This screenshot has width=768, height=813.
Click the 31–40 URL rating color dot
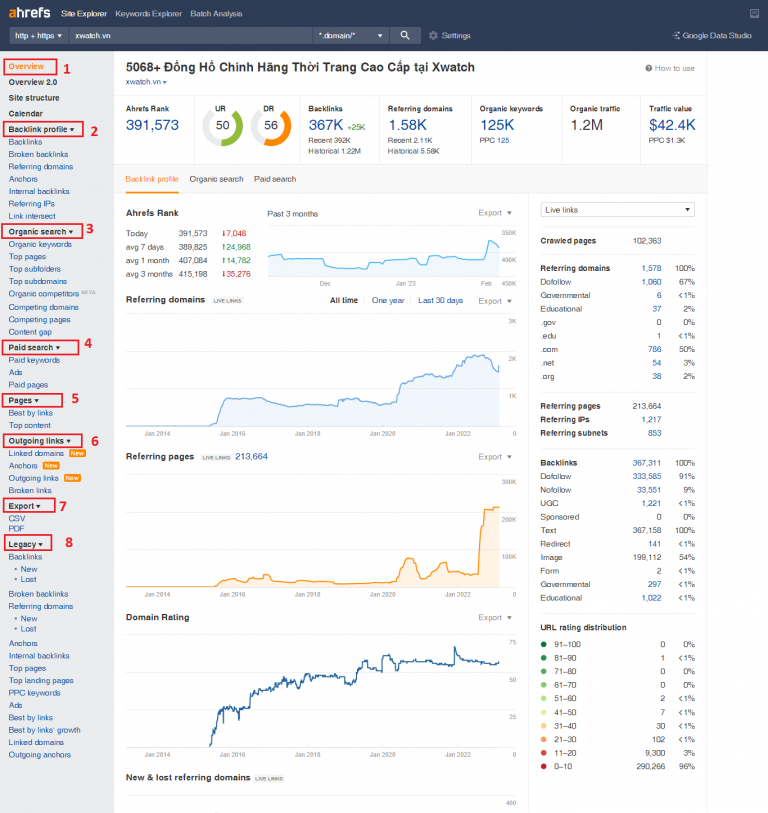click(543, 726)
